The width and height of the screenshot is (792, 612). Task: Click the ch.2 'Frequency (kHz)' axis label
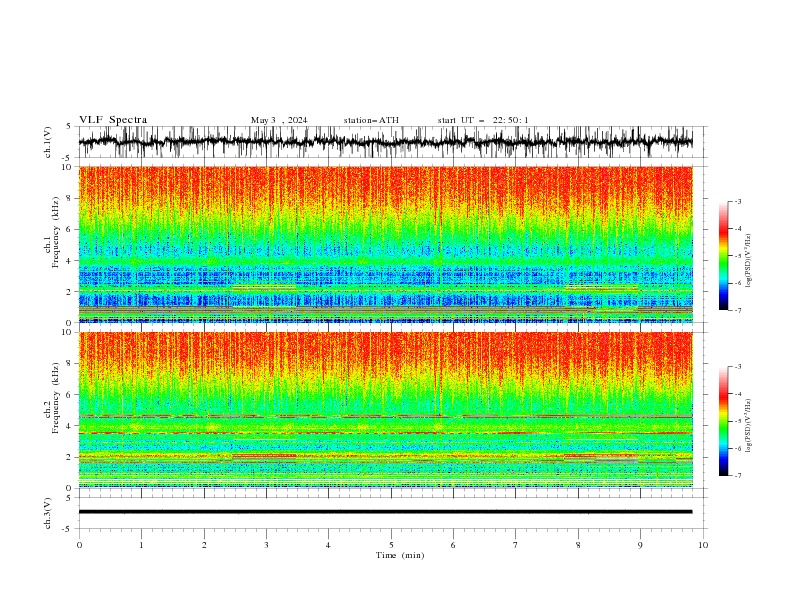pos(56,397)
